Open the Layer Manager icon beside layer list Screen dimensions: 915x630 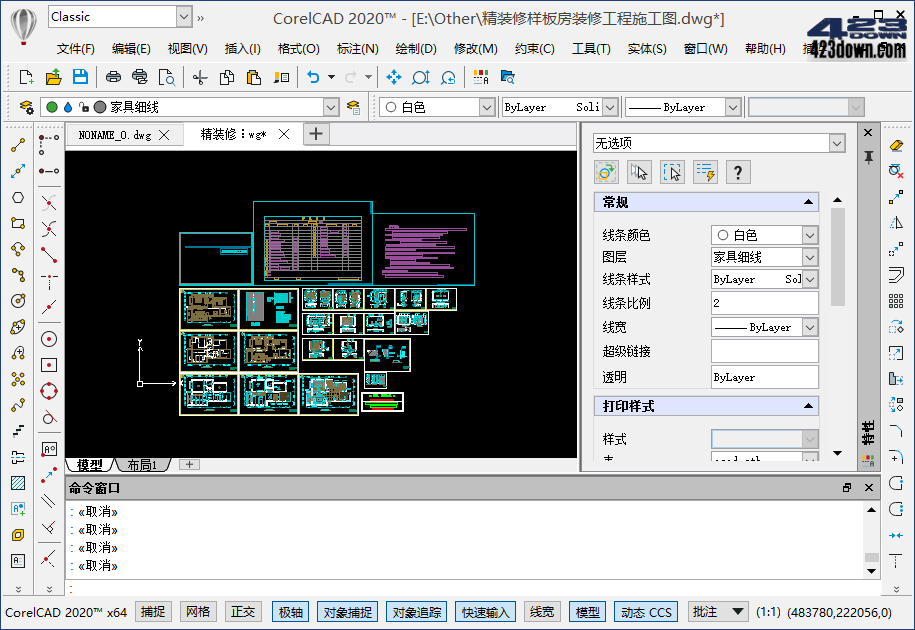click(x=25, y=107)
